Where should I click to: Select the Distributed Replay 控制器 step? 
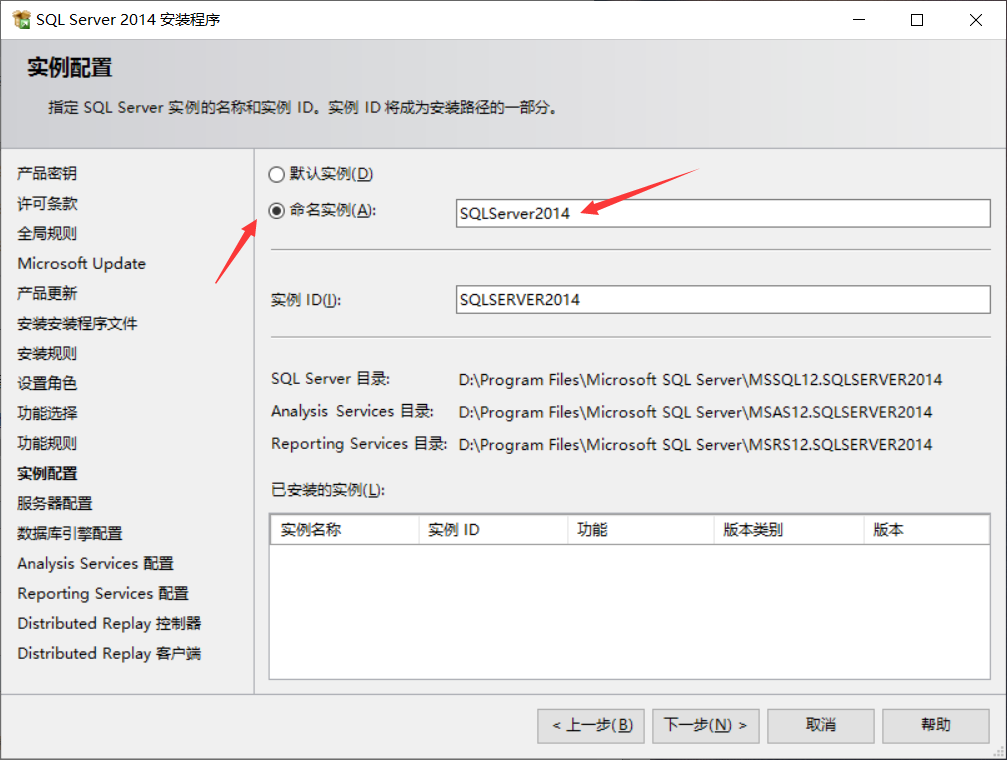pyautogui.click(x=109, y=623)
